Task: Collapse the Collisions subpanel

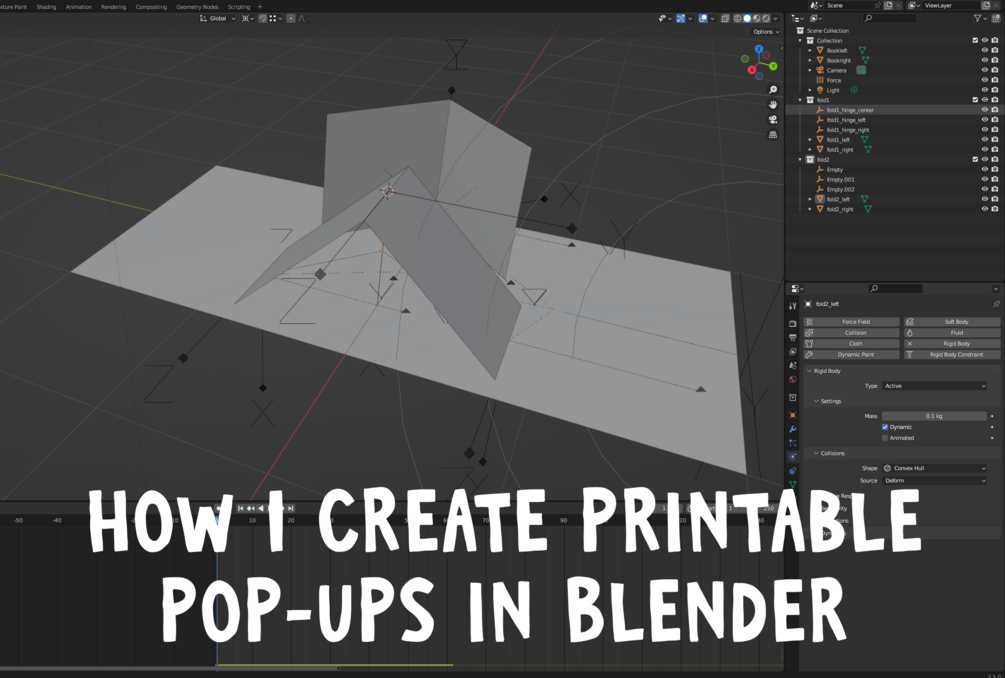Action: point(817,453)
